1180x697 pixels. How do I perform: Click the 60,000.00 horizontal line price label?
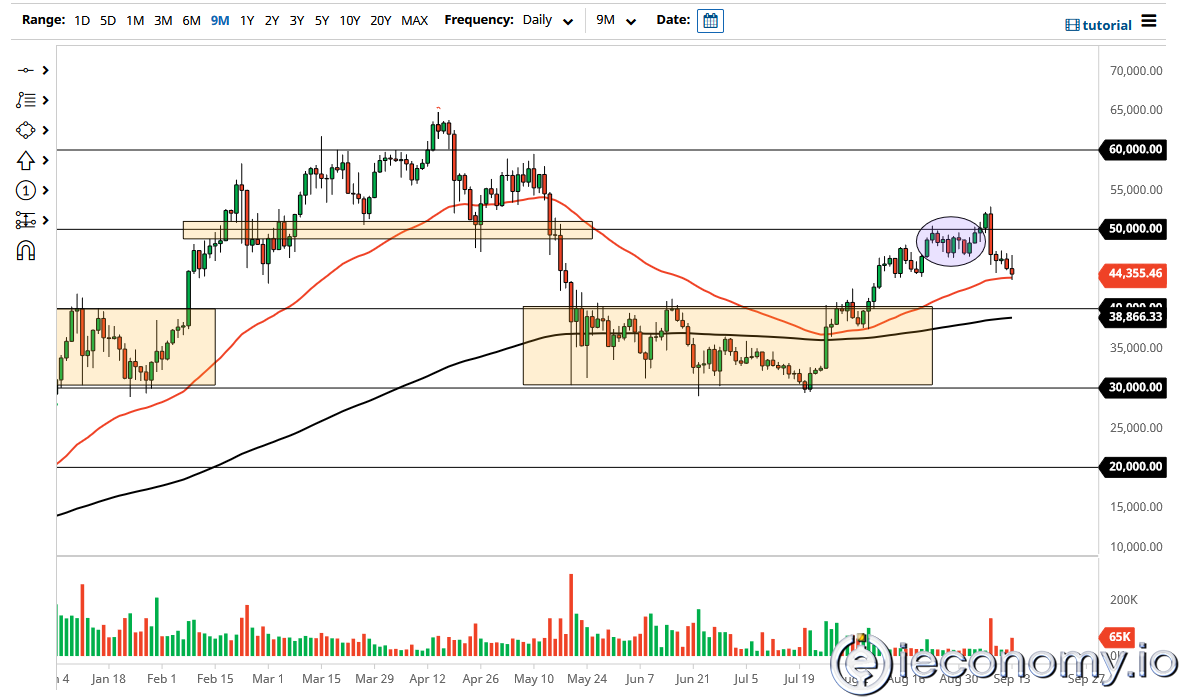pyautogui.click(x=1135, y=150)
